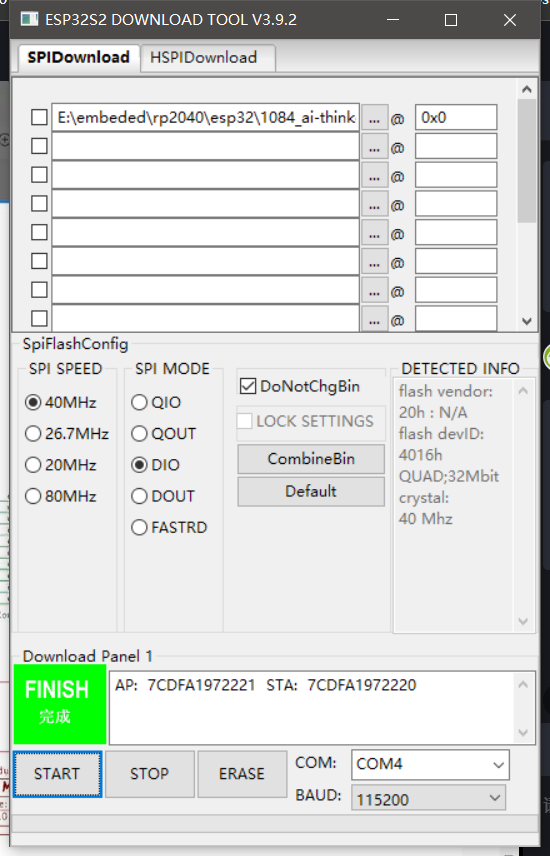The image size is (550, 856).
Task: Enable the checkbox for the 1084_ai-think file row
Action: (x=39, y=117)
